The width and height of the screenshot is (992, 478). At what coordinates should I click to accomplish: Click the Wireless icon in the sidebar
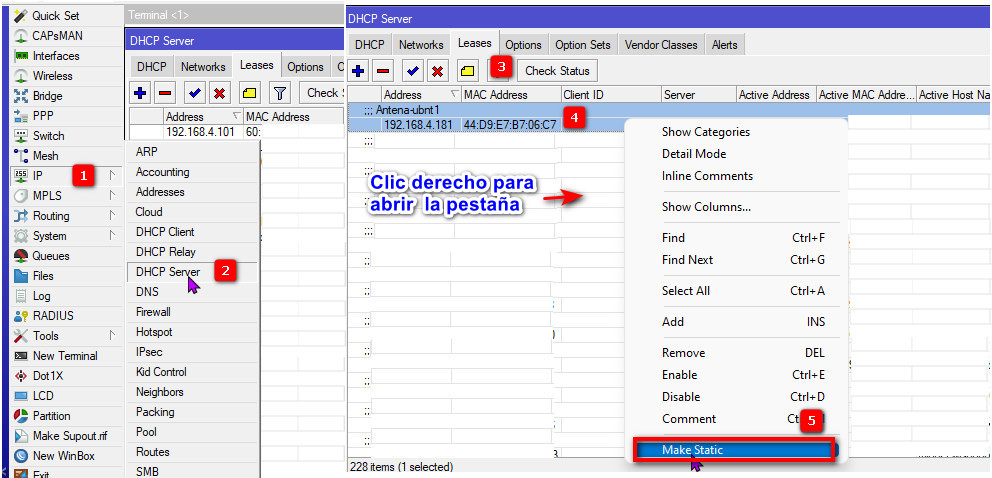[20, 76]
